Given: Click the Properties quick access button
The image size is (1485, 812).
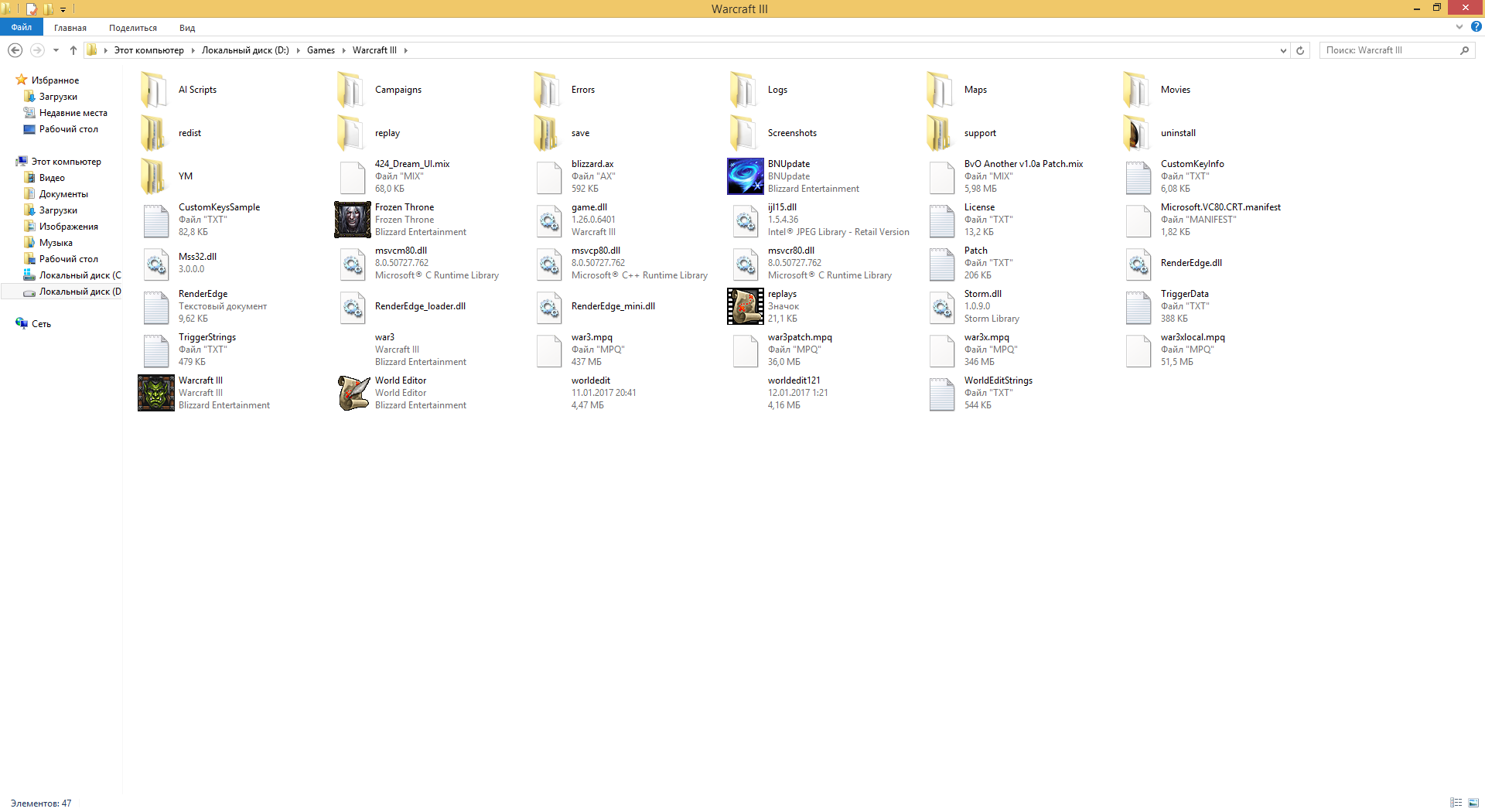Looking at the screenshot, I should click(32, 9).
